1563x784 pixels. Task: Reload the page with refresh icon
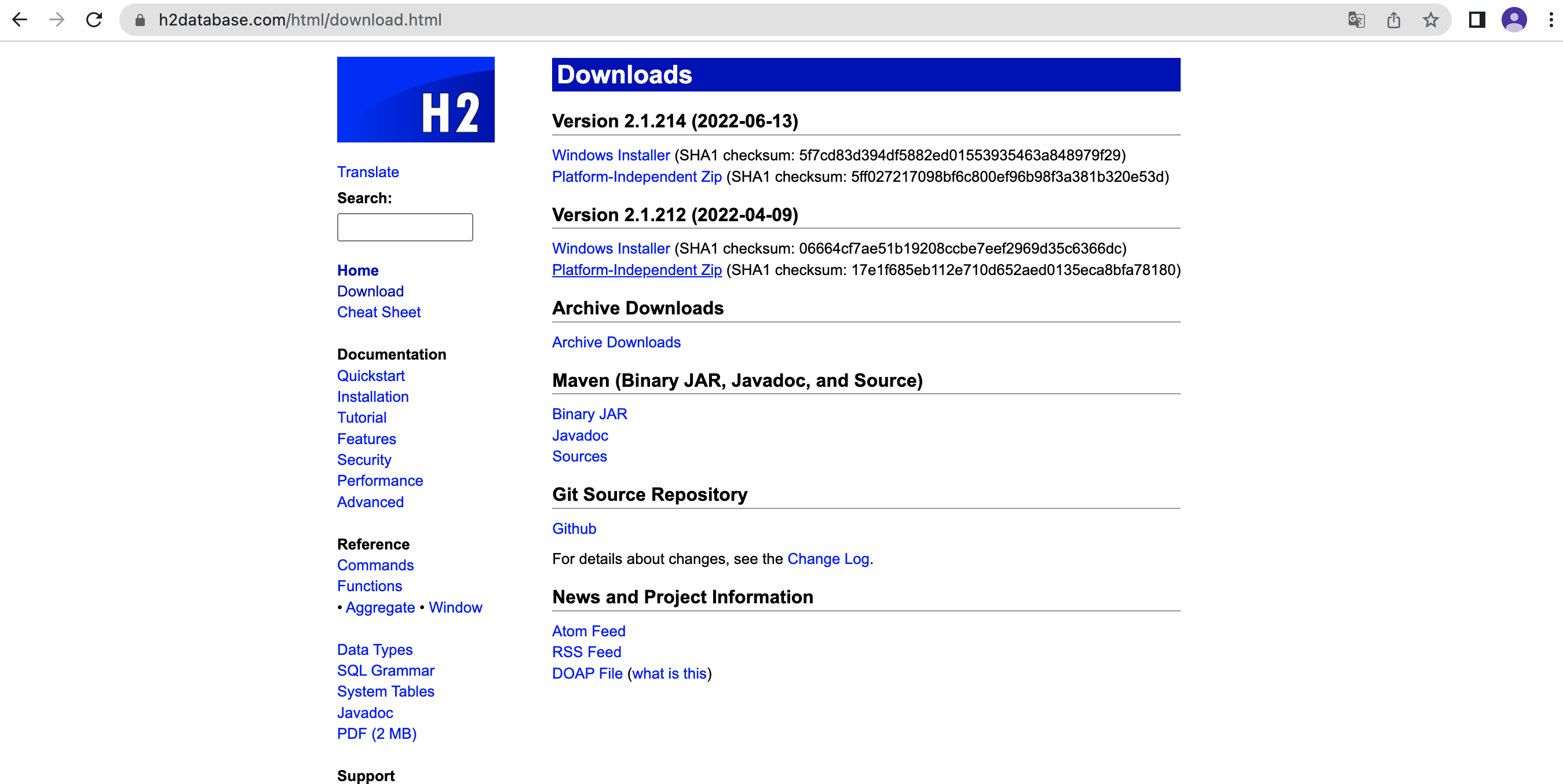tap(94, 20)
